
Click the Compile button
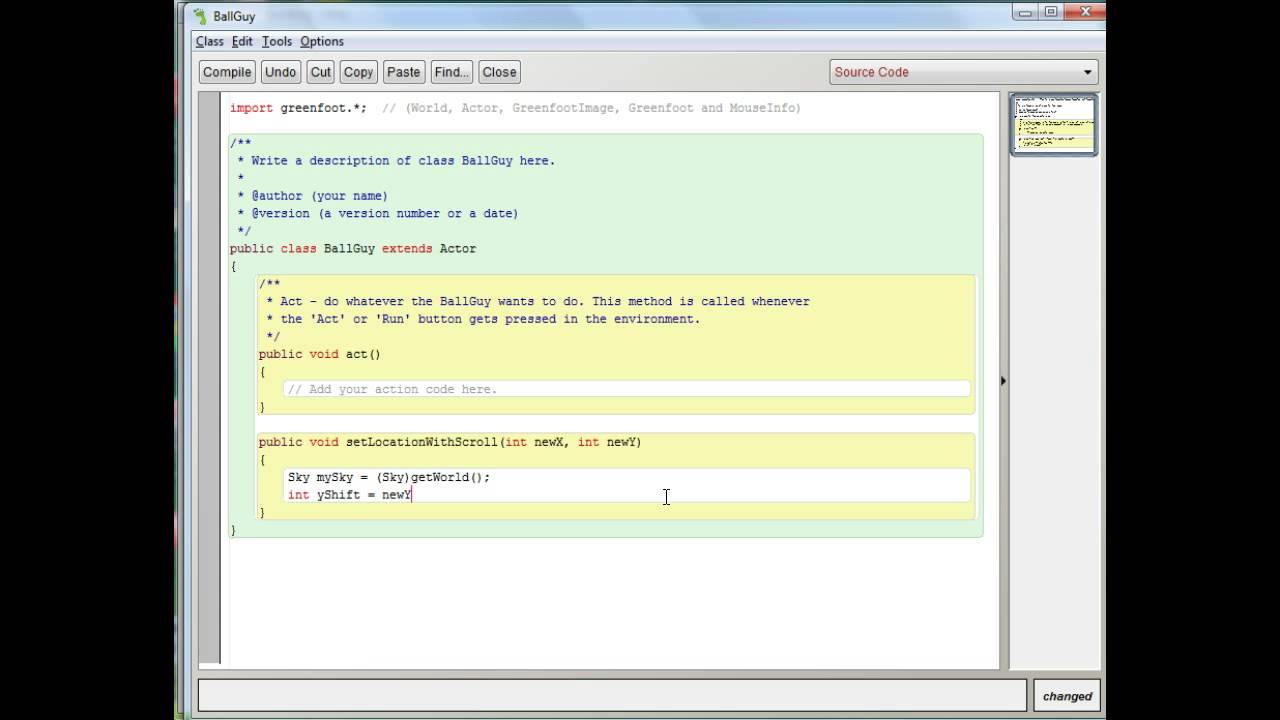pos(227,72)
